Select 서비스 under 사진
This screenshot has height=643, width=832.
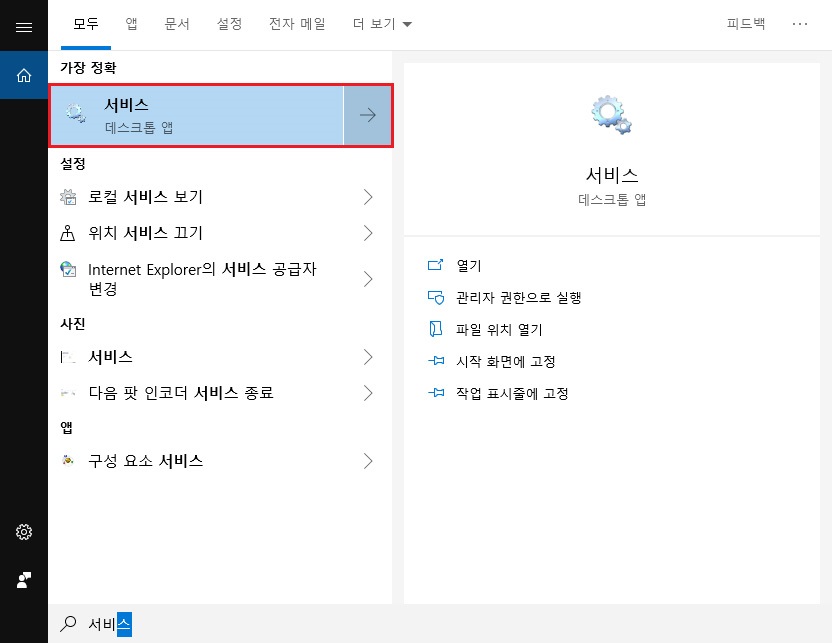pyautogui.click(x=220, y=357)
